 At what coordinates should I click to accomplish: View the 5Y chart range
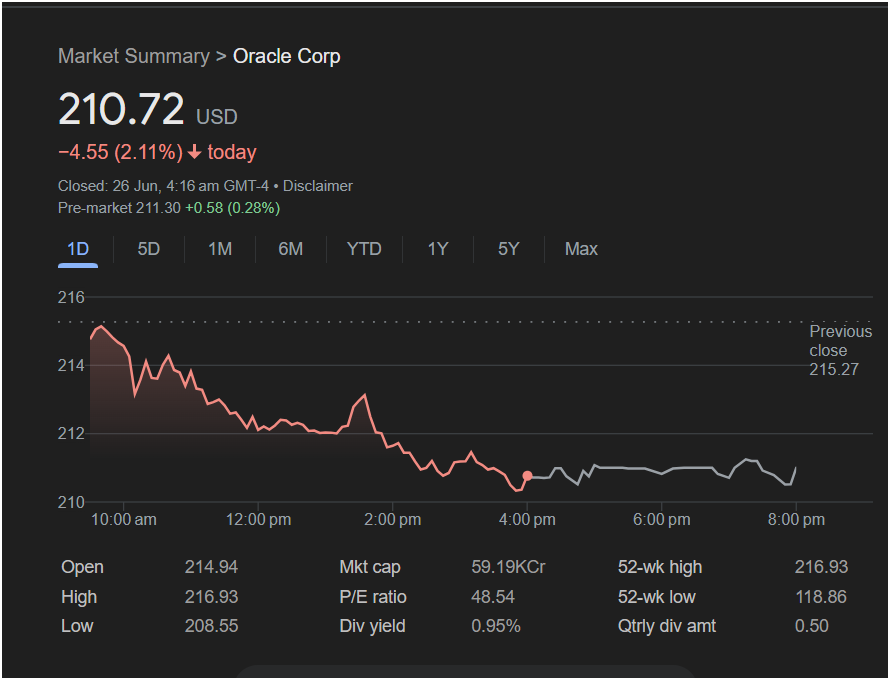point(509,249)
